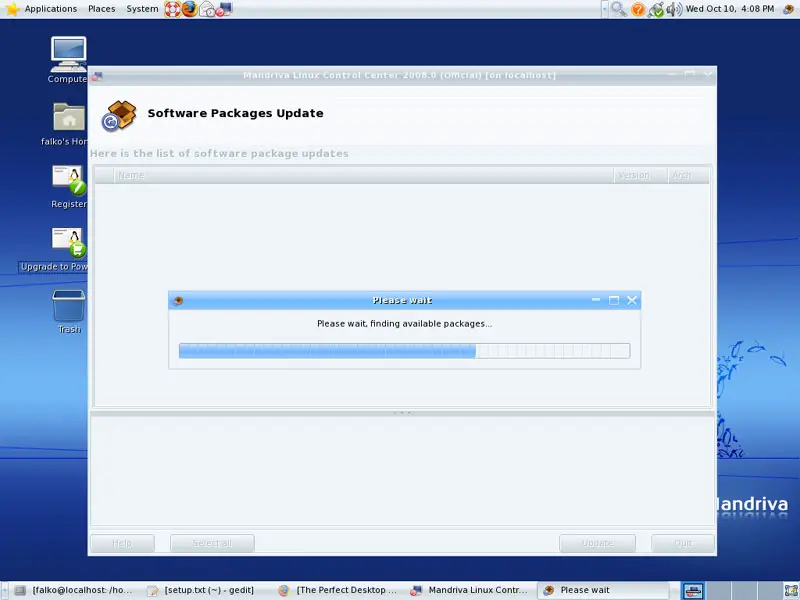Maximize the Please wait dialog

[614, 300]
